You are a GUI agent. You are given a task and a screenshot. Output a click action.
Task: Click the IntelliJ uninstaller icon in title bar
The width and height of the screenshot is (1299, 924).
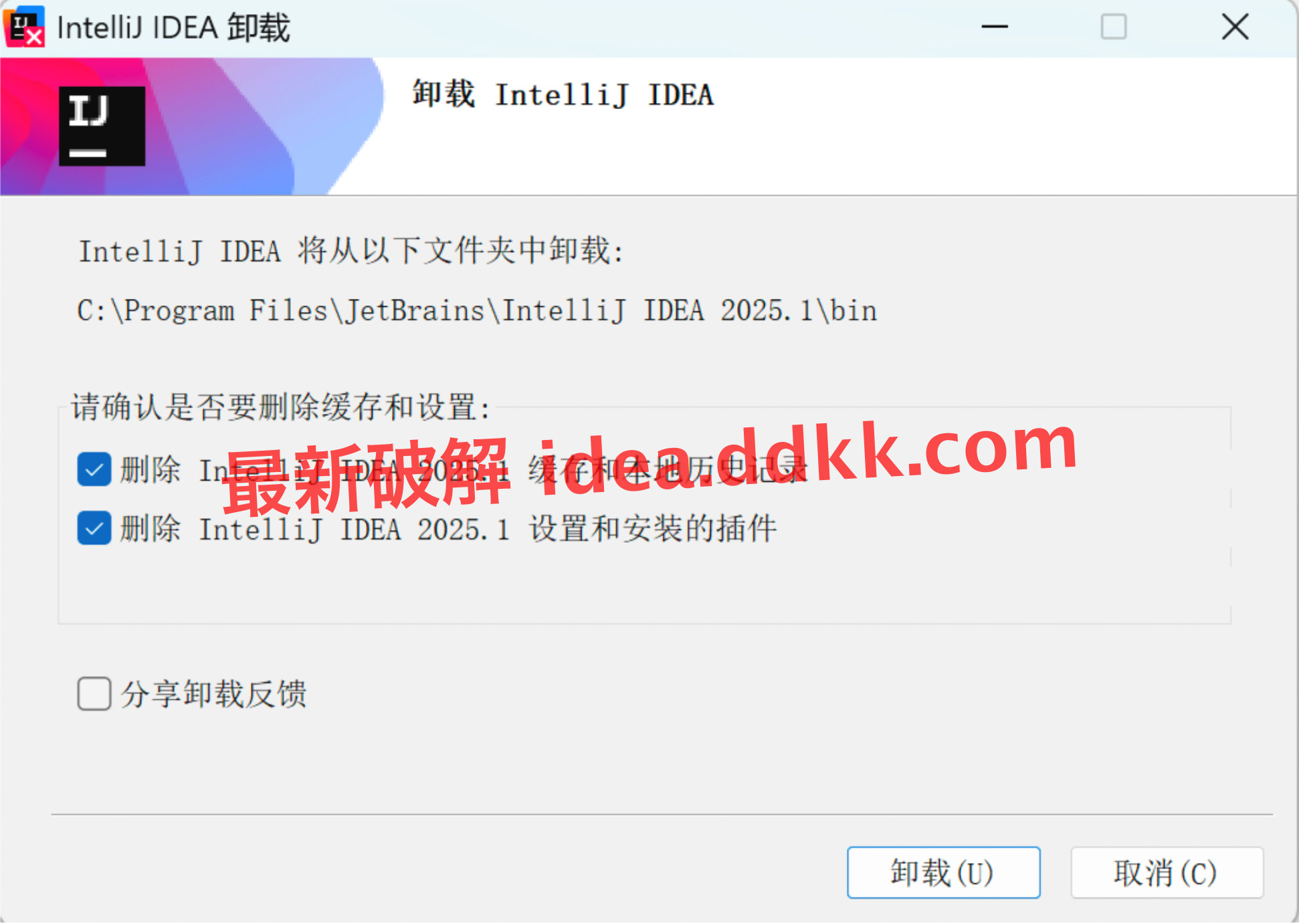[24, 27]
